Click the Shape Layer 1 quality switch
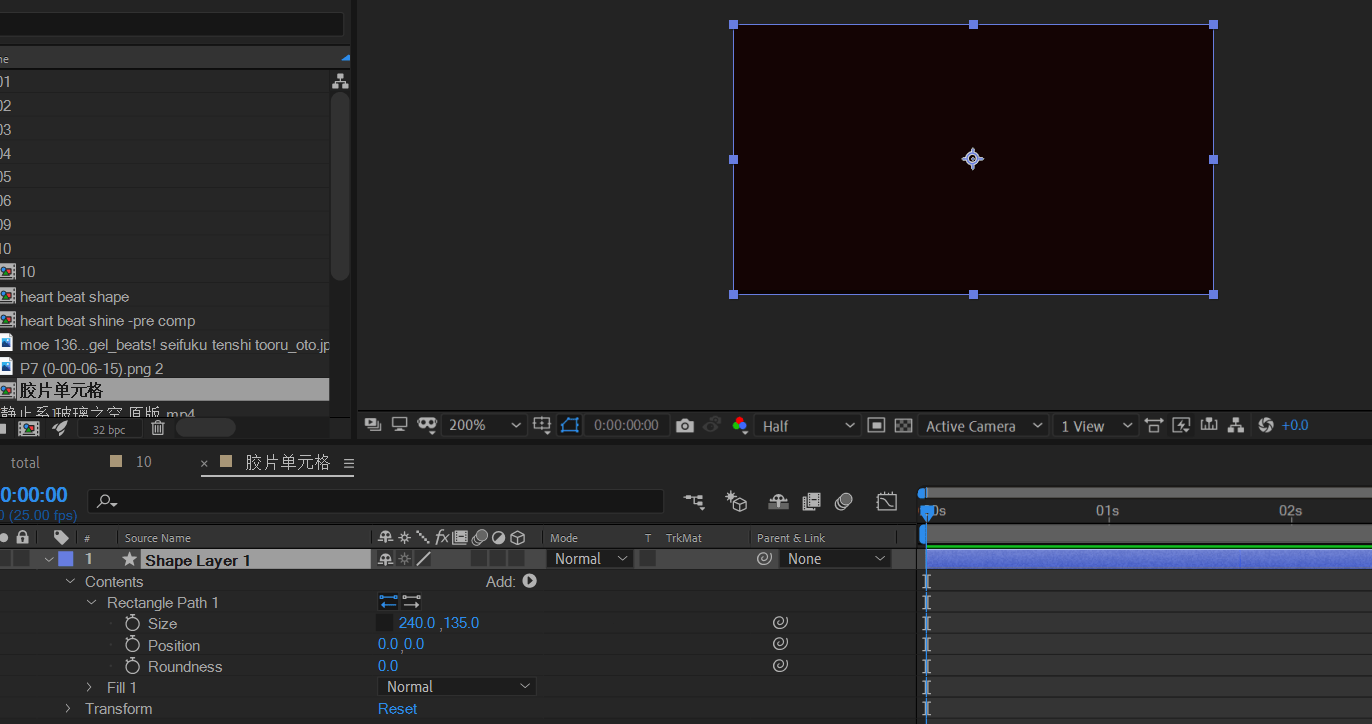Viewport: 1372px width, 724px height. (423, 559)
